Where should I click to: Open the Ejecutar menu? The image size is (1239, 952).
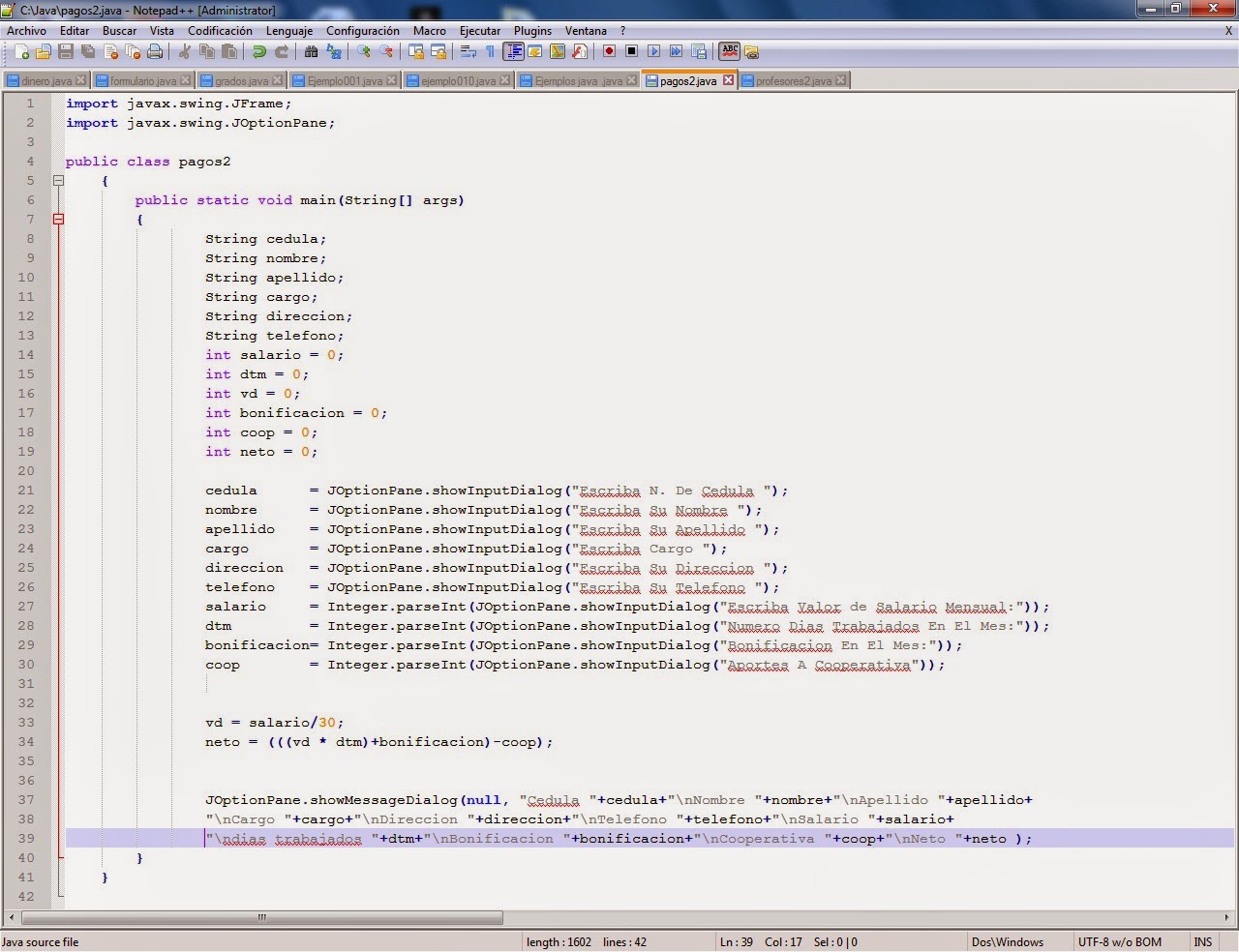(x=480, y=30)
